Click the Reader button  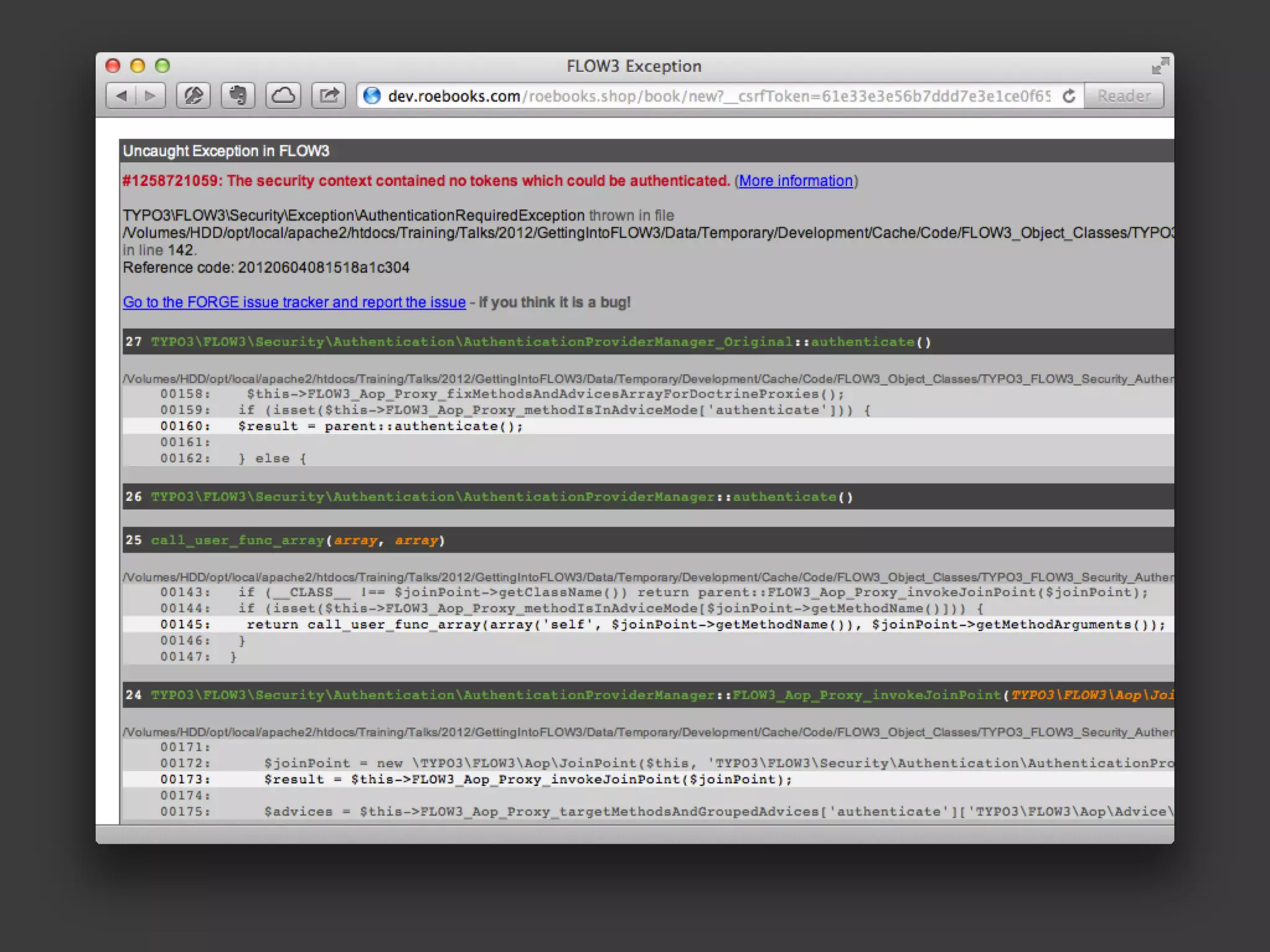pos(1124,96)
